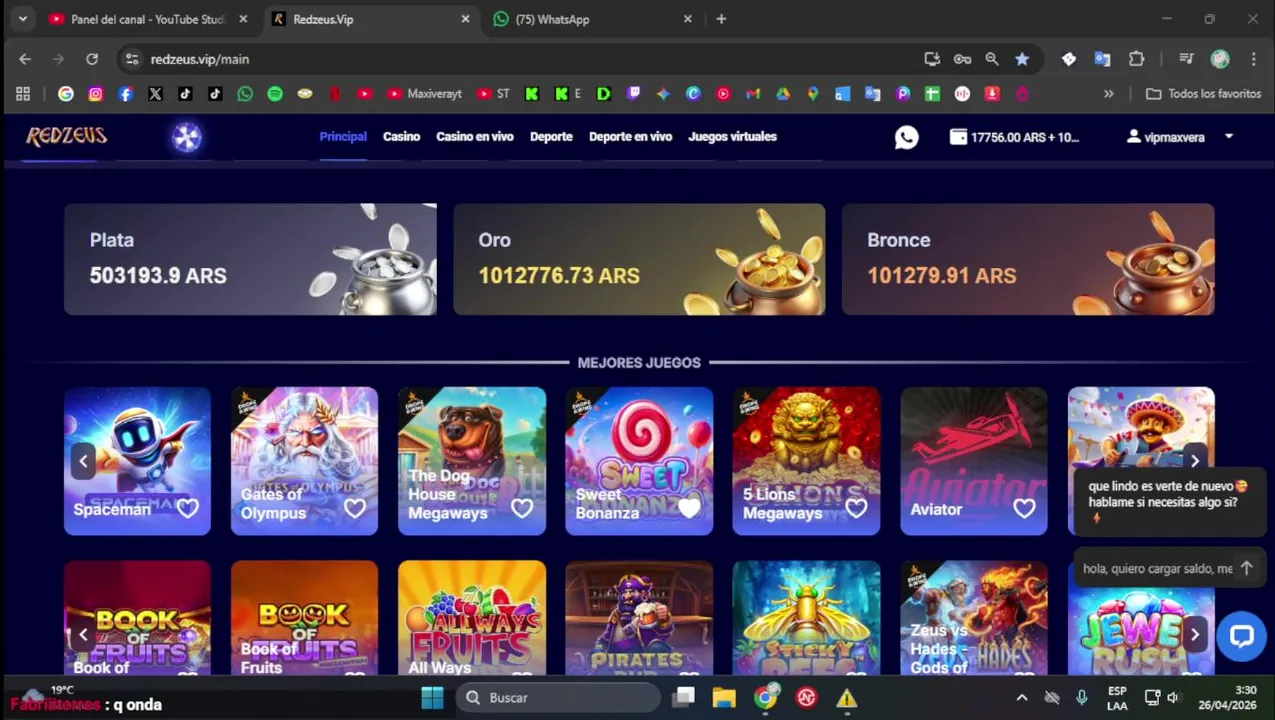1275x720 pixels.
Task: Open File Explorer from the taskbar
Action: pyautogui.click(x=724, y=698)
